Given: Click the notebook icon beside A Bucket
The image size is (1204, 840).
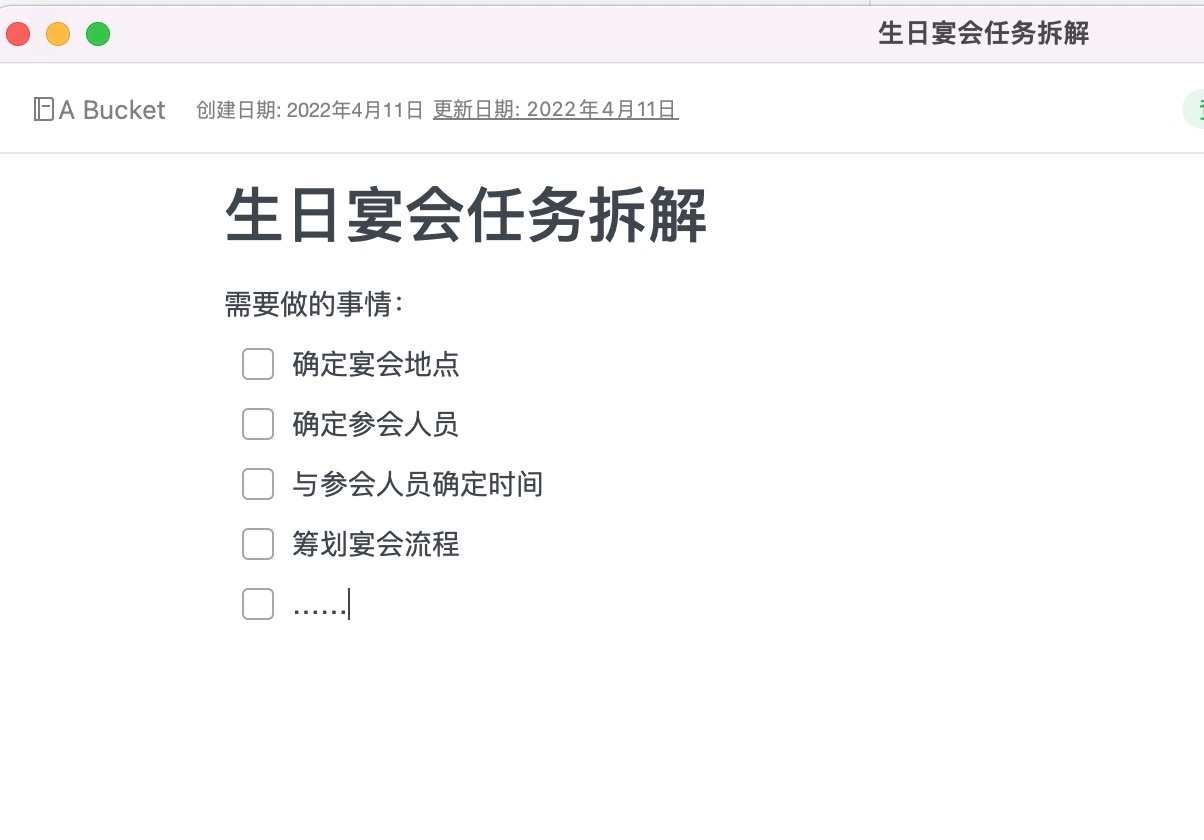Looking at the screenshot, I should tap(43, 109).
